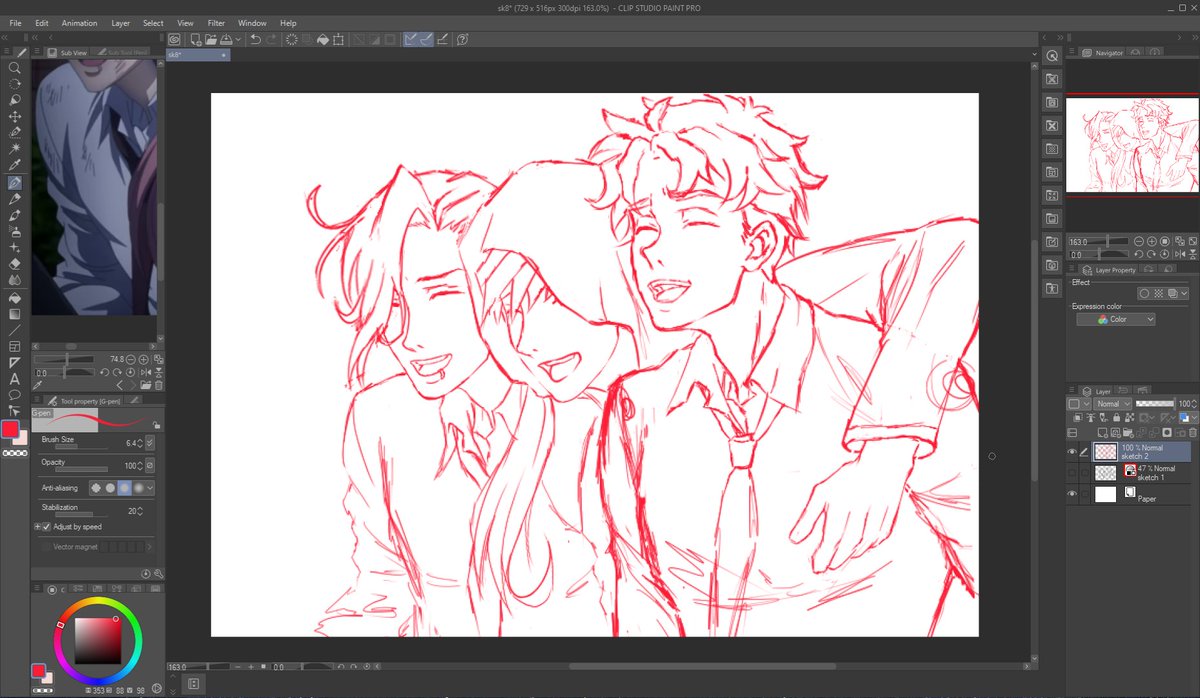The height and width of the screenshot is (698, 1200).
Task: Expand the anti-aliasing options arrow
Action: pos(151,488)
